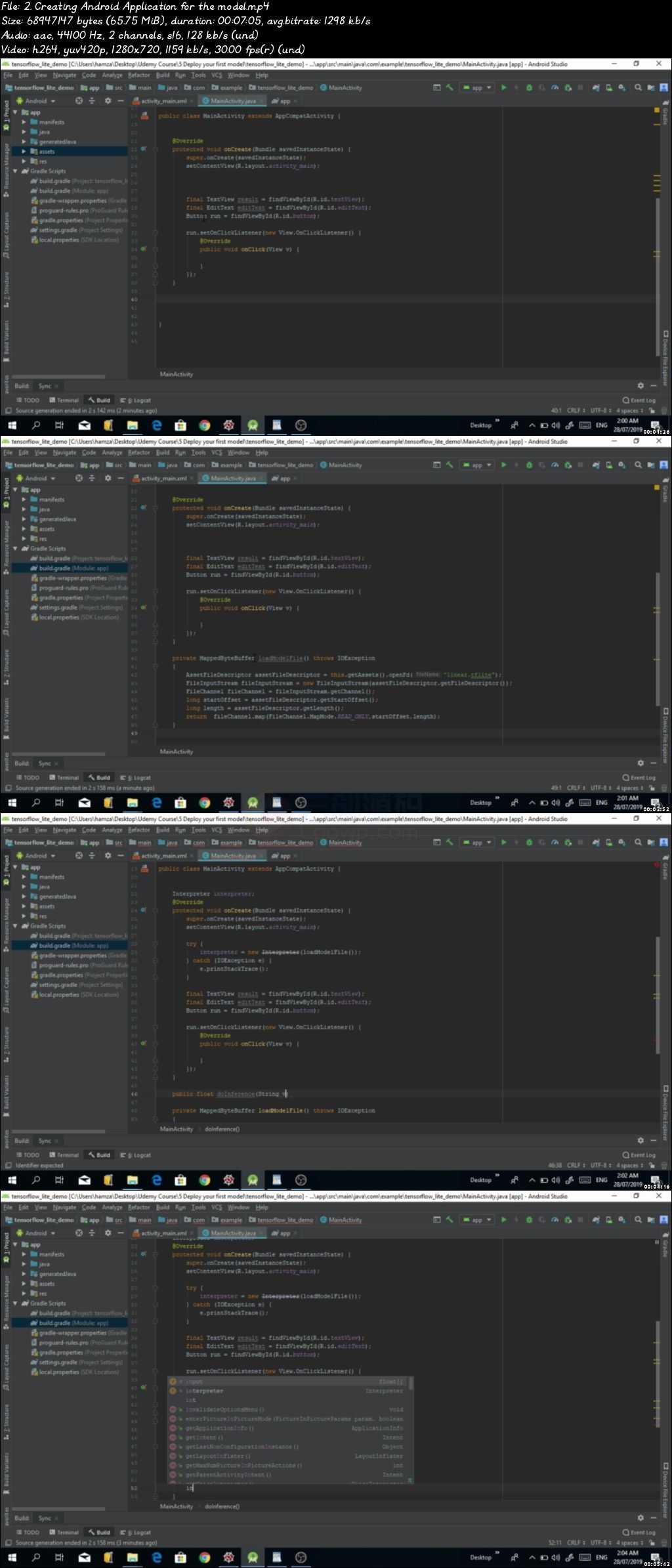This screenshot has height=1568, width=672.
Task: Hide the Project panel with minus icon, first frame
Action: (121, 101)
